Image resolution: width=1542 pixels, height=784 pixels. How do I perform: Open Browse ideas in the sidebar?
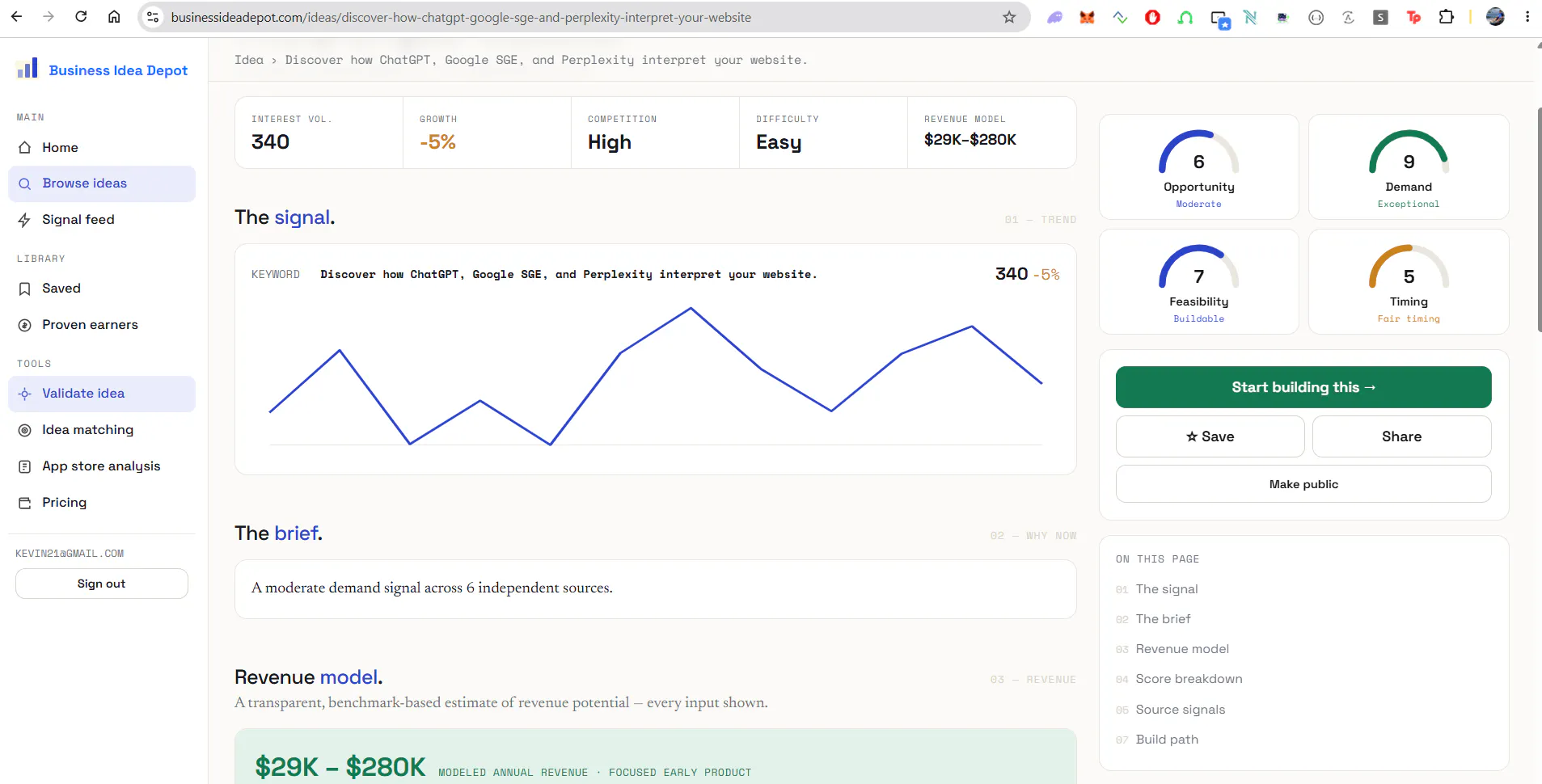102,183
